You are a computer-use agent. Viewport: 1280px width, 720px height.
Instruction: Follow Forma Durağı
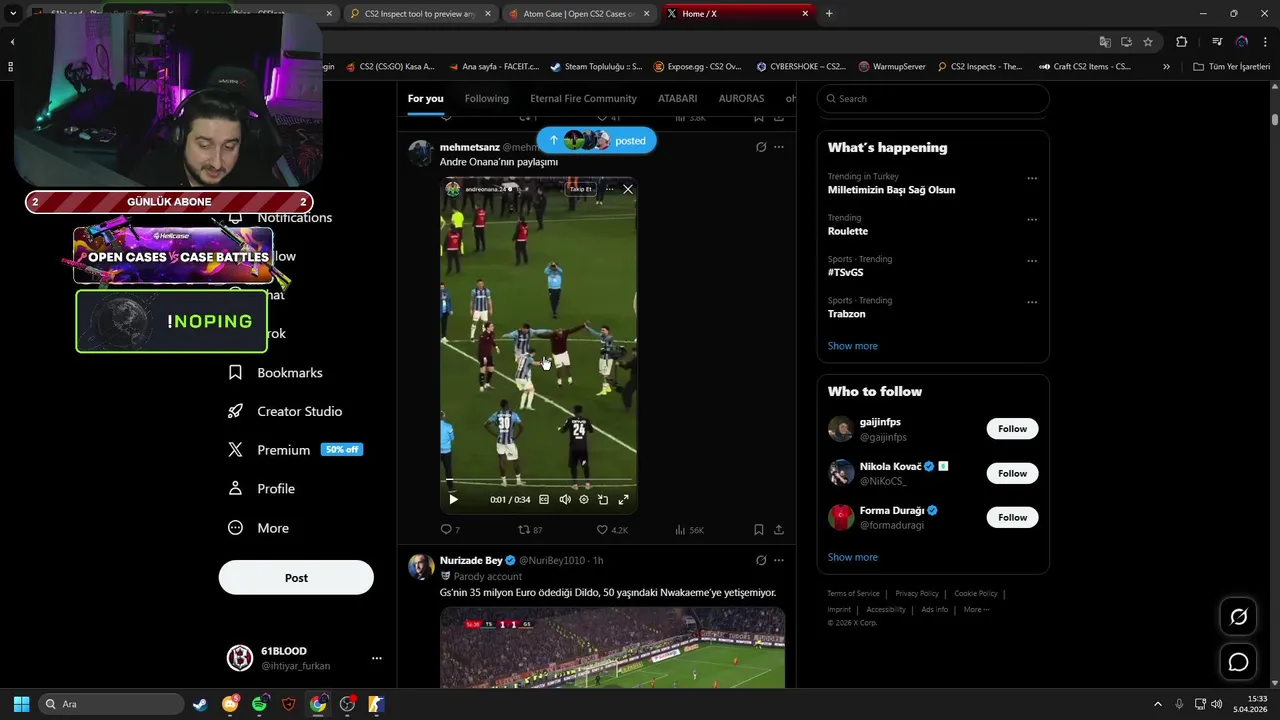[1012, 517]
